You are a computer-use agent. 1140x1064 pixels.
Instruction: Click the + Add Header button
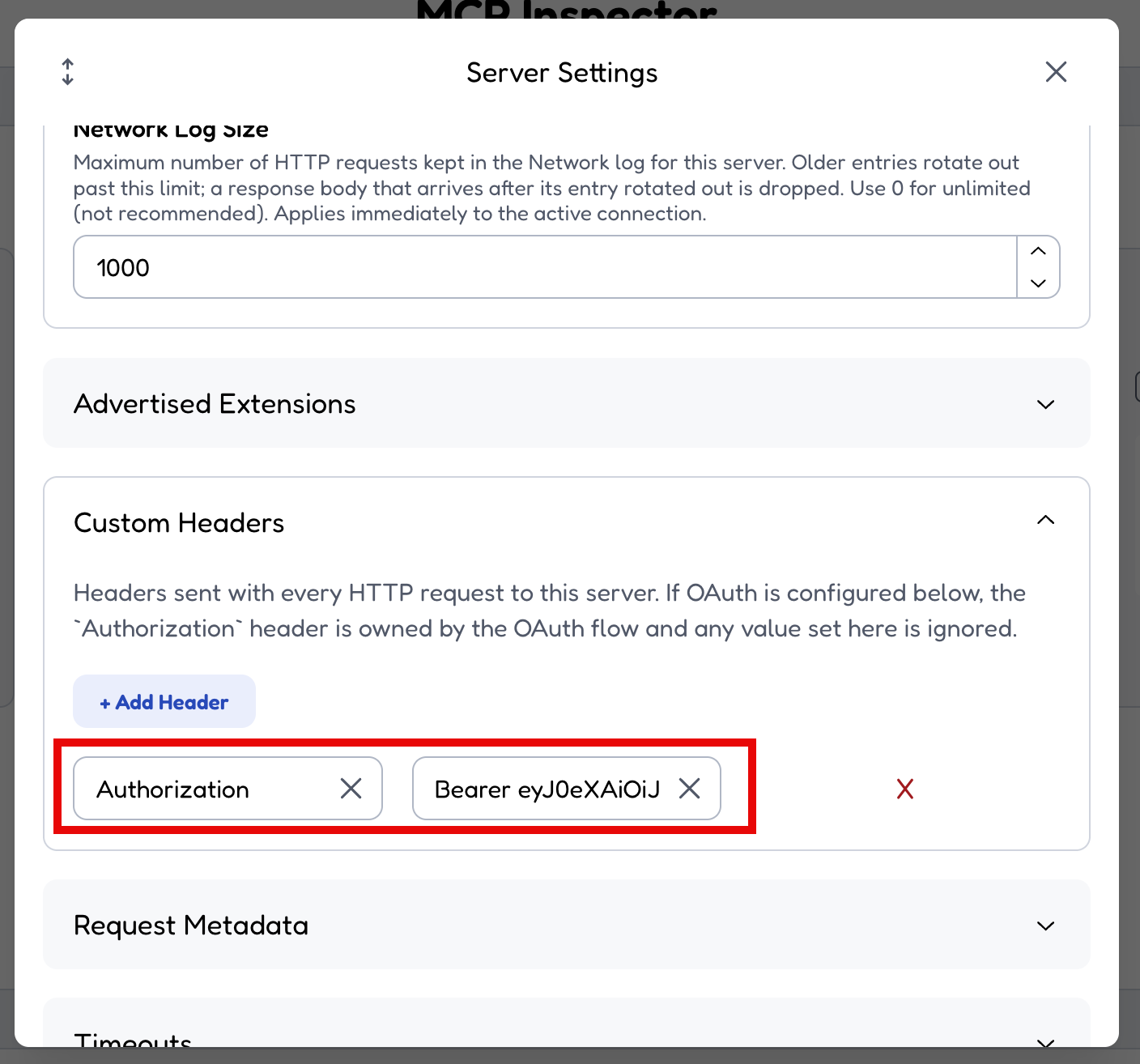pyautogui.click(x=164, y=701)
